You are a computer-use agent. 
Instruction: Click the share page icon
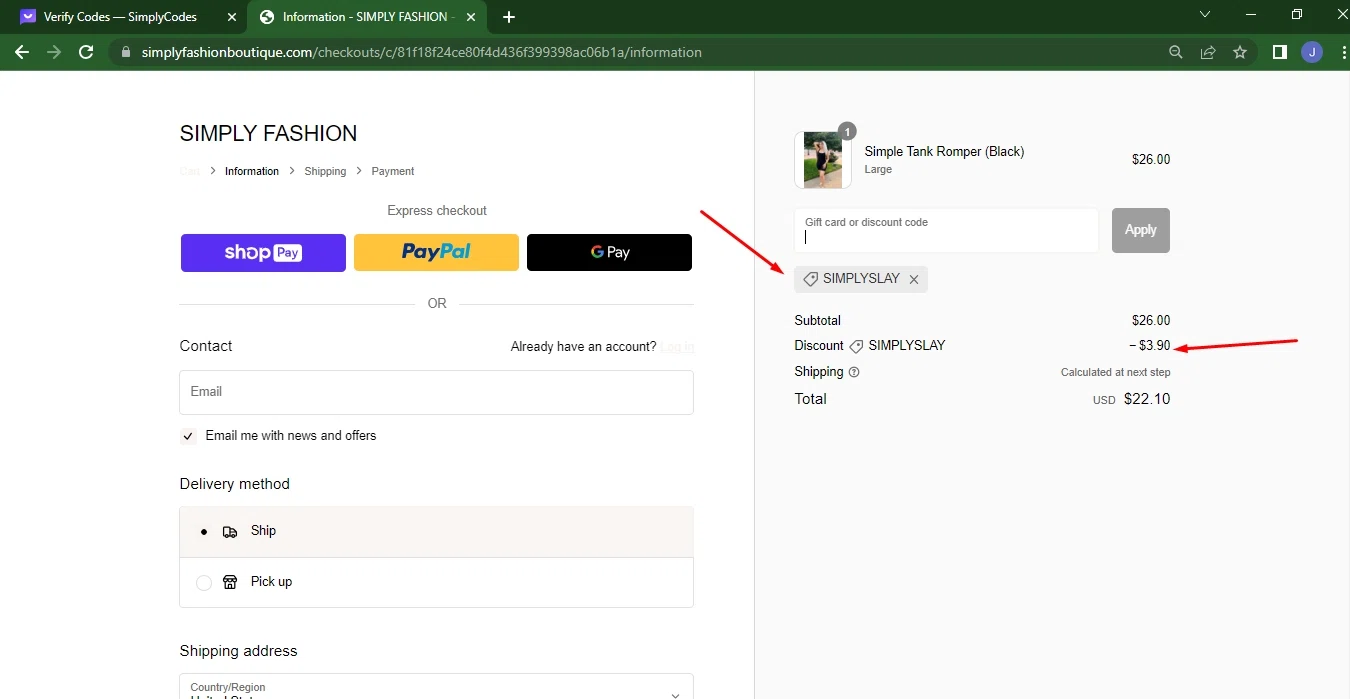click(x=1208, y=52)
